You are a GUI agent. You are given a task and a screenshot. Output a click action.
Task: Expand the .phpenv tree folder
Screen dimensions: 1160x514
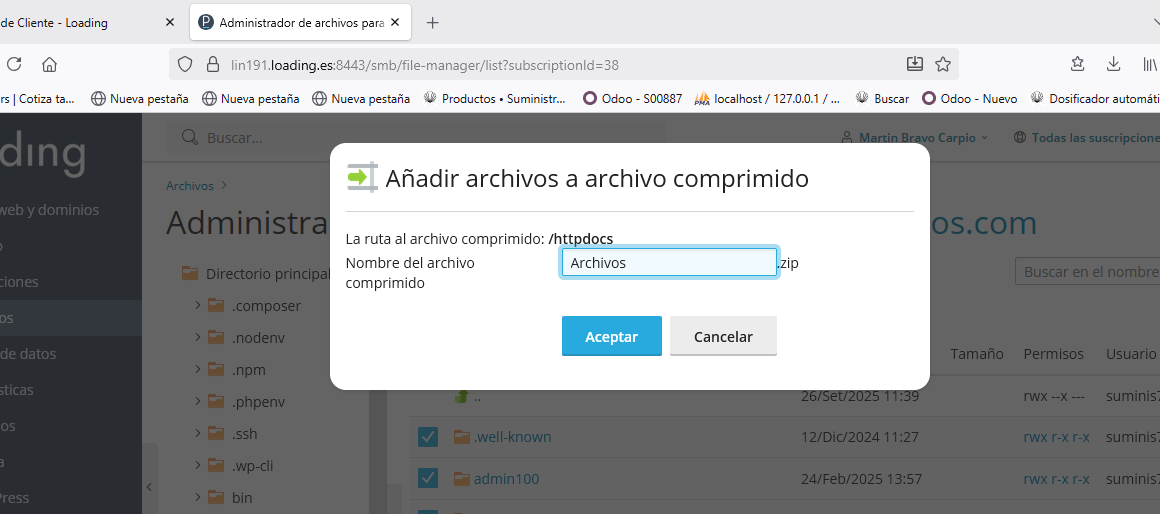click(x=198, y=401)
